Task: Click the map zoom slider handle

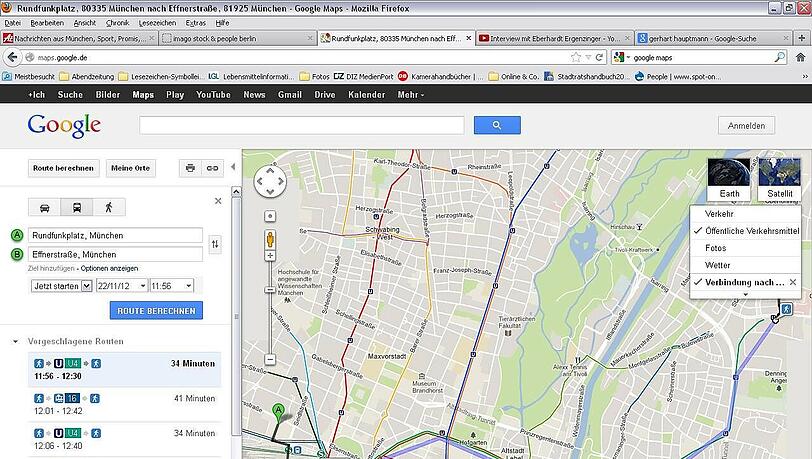Action: (x=270, y=290)
